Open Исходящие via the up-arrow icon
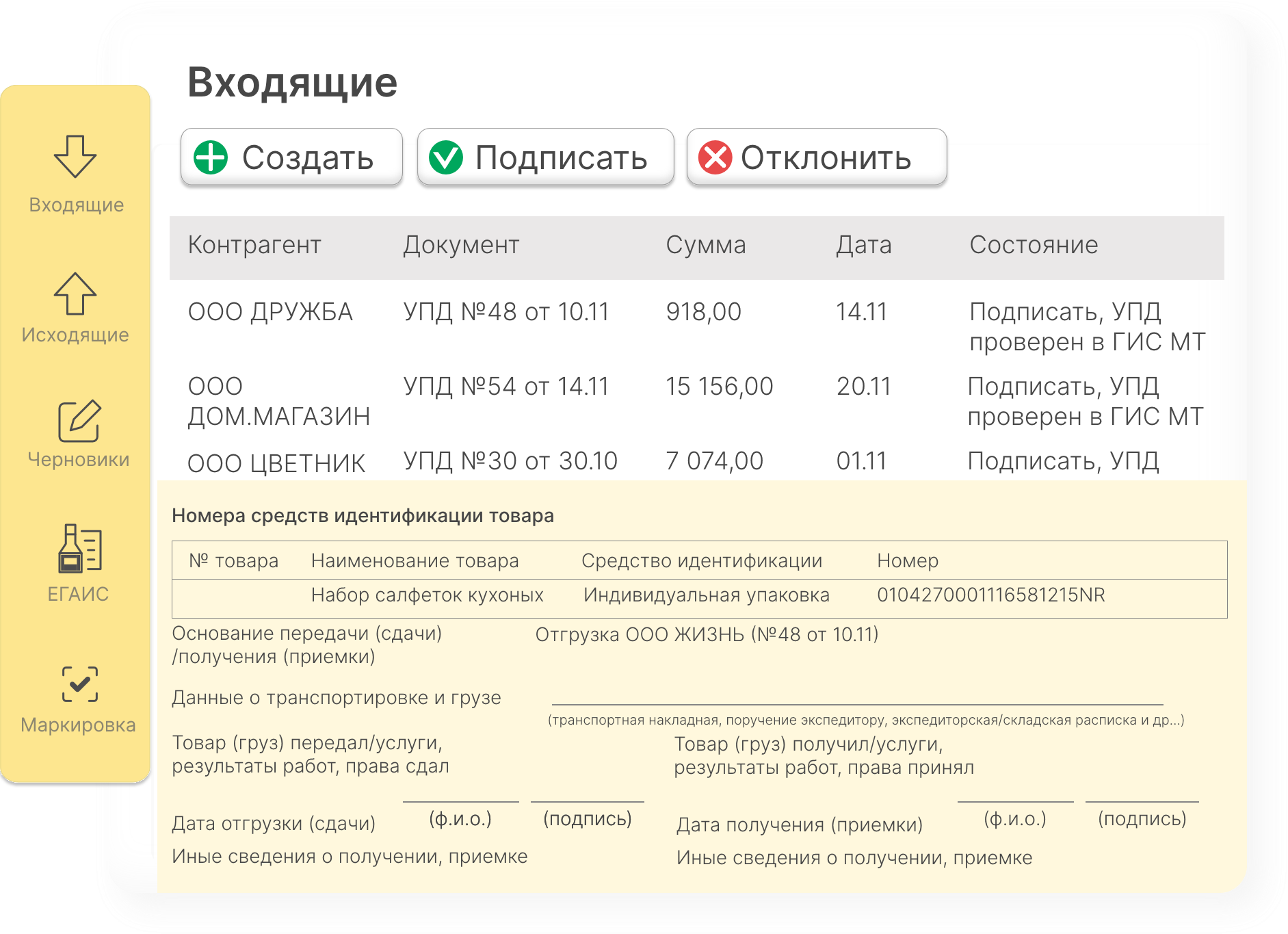This screenshot has height=934, width=1288. coord(75,294)
